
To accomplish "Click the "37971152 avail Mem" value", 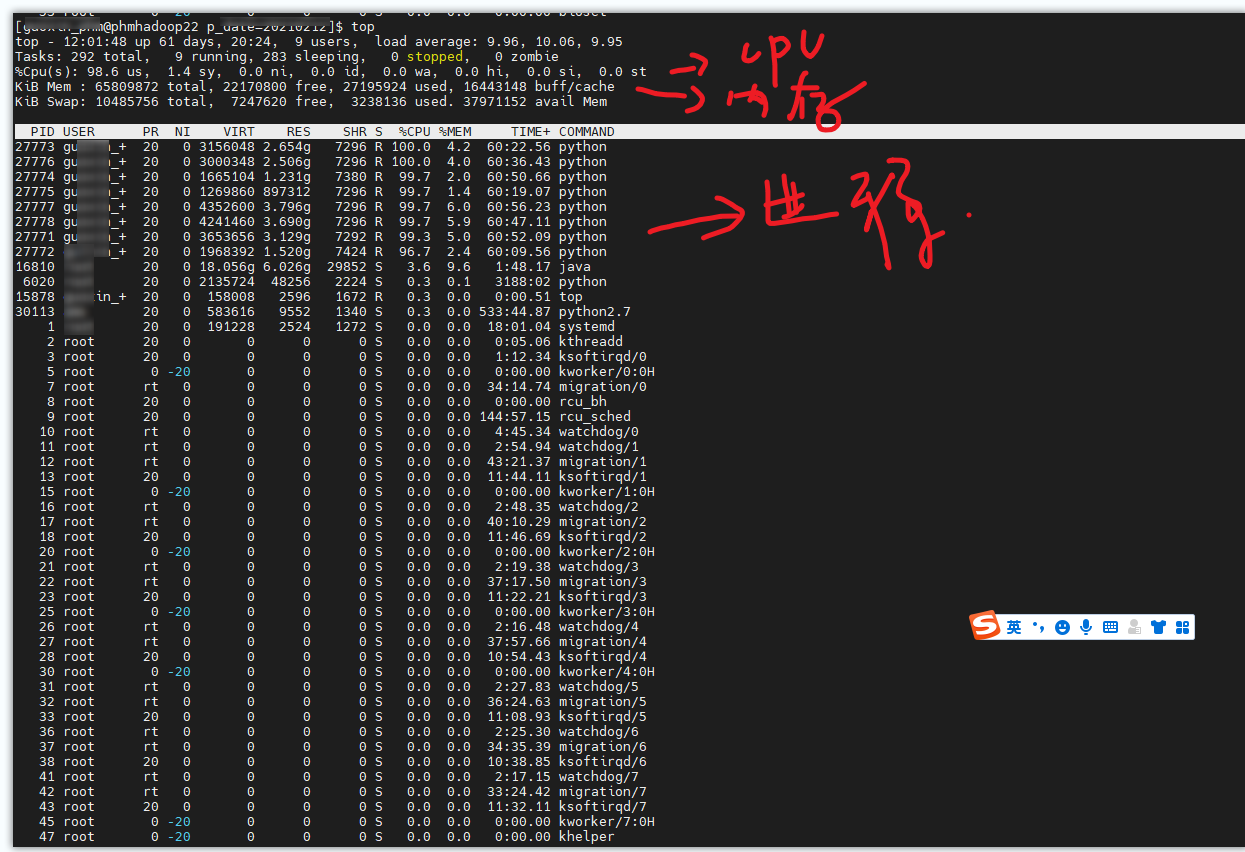I will coord(535,102).
